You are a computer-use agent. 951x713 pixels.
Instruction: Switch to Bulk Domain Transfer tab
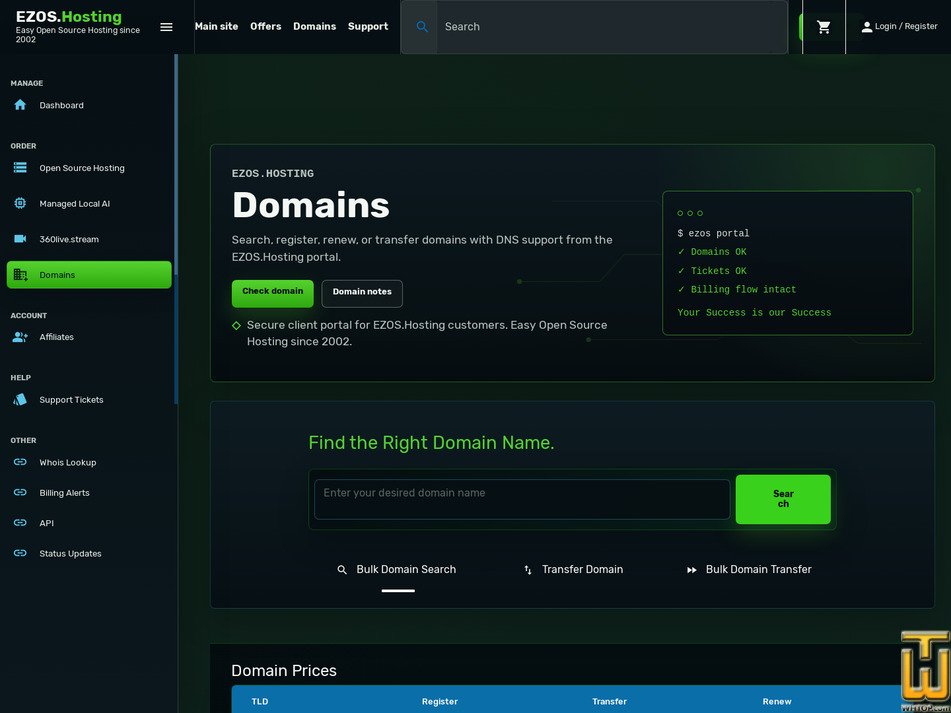tap(749, 569)
